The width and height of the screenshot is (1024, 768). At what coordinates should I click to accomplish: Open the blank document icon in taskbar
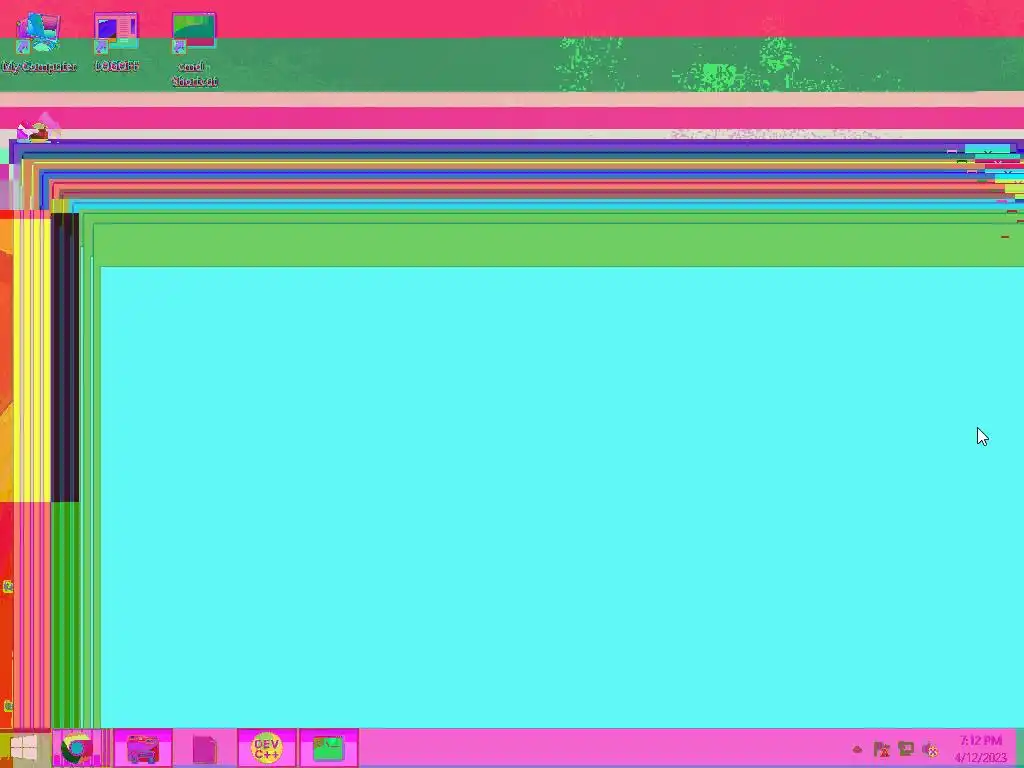(204, 748)
